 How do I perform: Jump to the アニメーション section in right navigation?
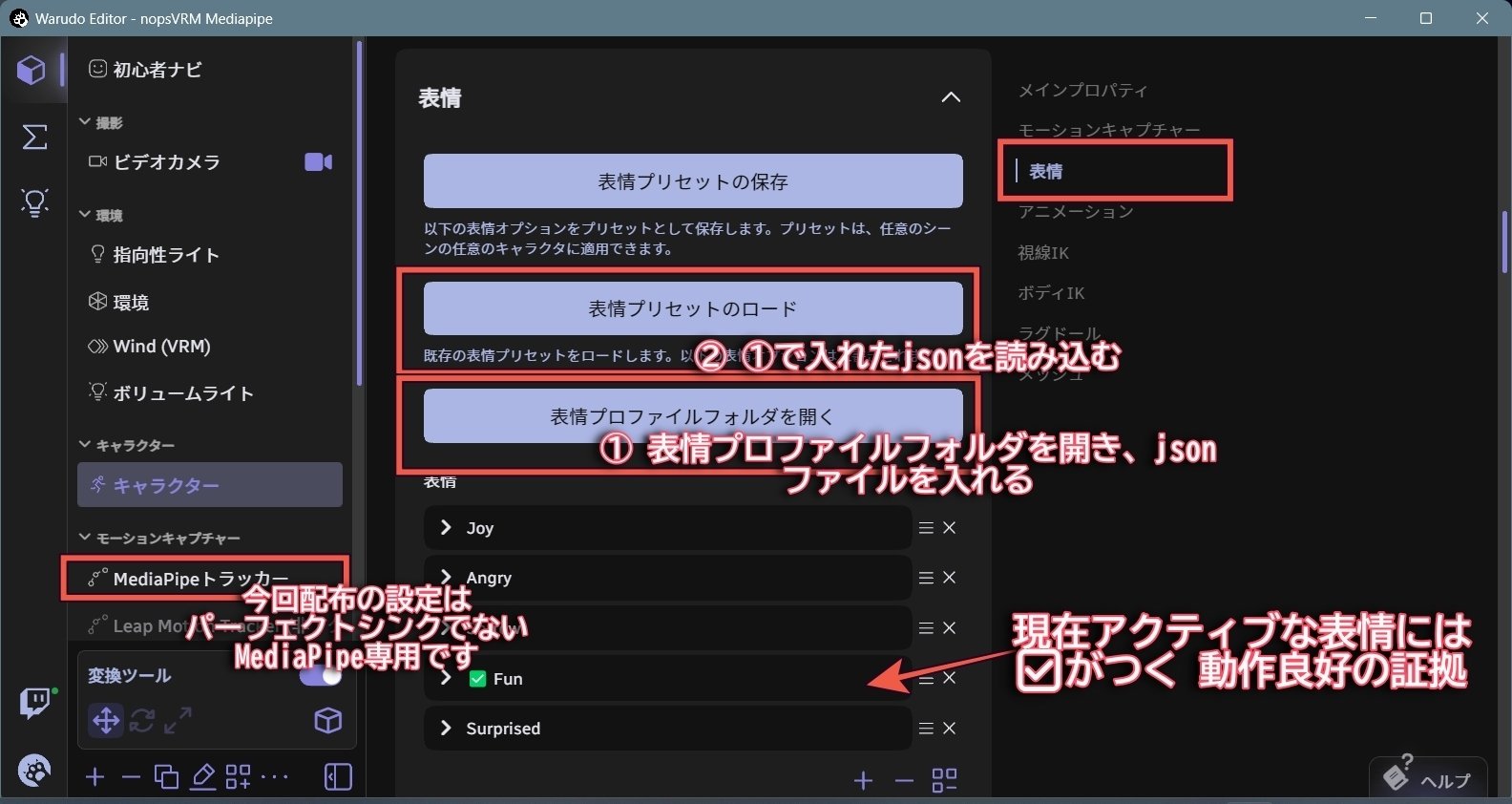(x=1076, y=211)
